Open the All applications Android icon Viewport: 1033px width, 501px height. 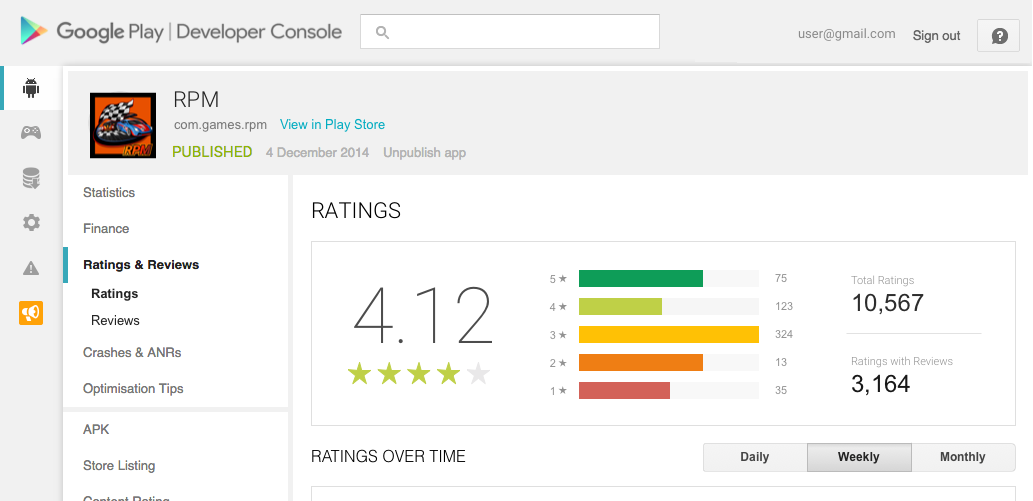point(31,88)
